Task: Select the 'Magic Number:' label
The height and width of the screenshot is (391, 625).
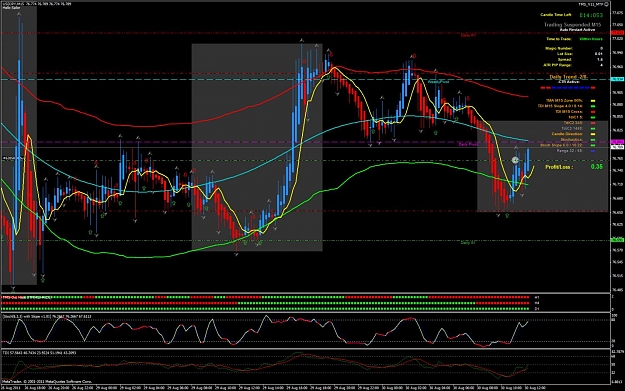Action: click(559, 48)
